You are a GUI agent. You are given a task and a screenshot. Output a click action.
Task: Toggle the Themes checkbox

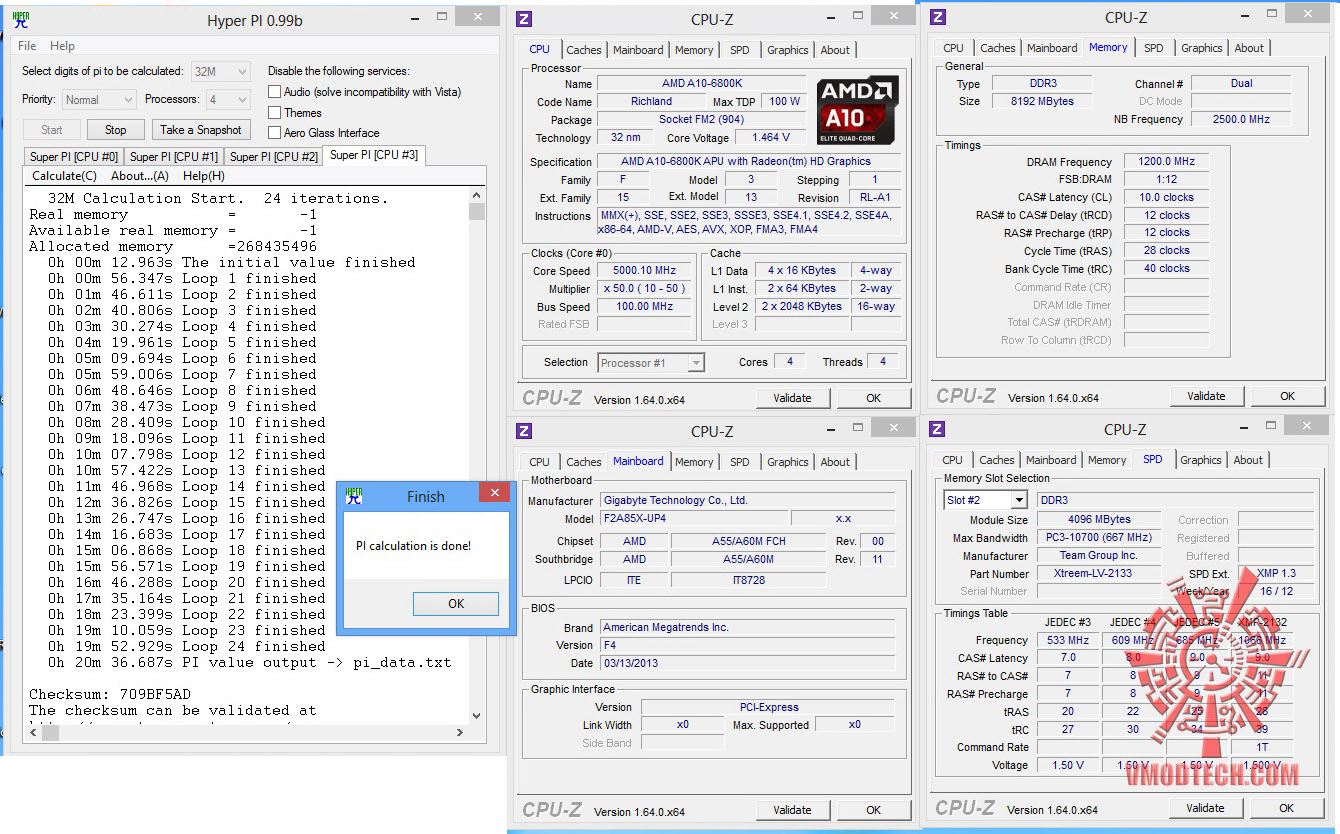tap(275, 113)
